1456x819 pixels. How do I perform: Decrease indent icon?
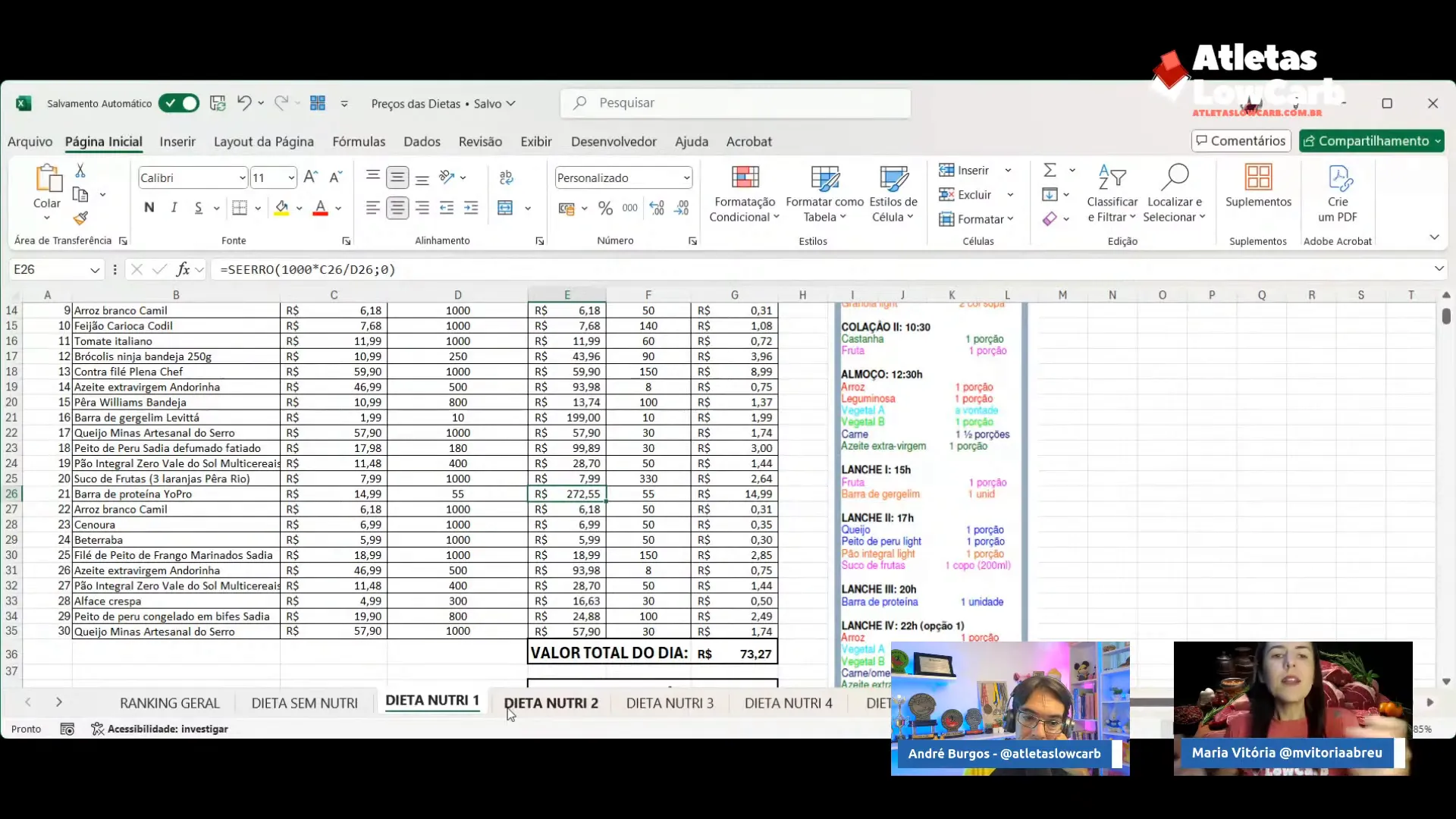point(447,208)
